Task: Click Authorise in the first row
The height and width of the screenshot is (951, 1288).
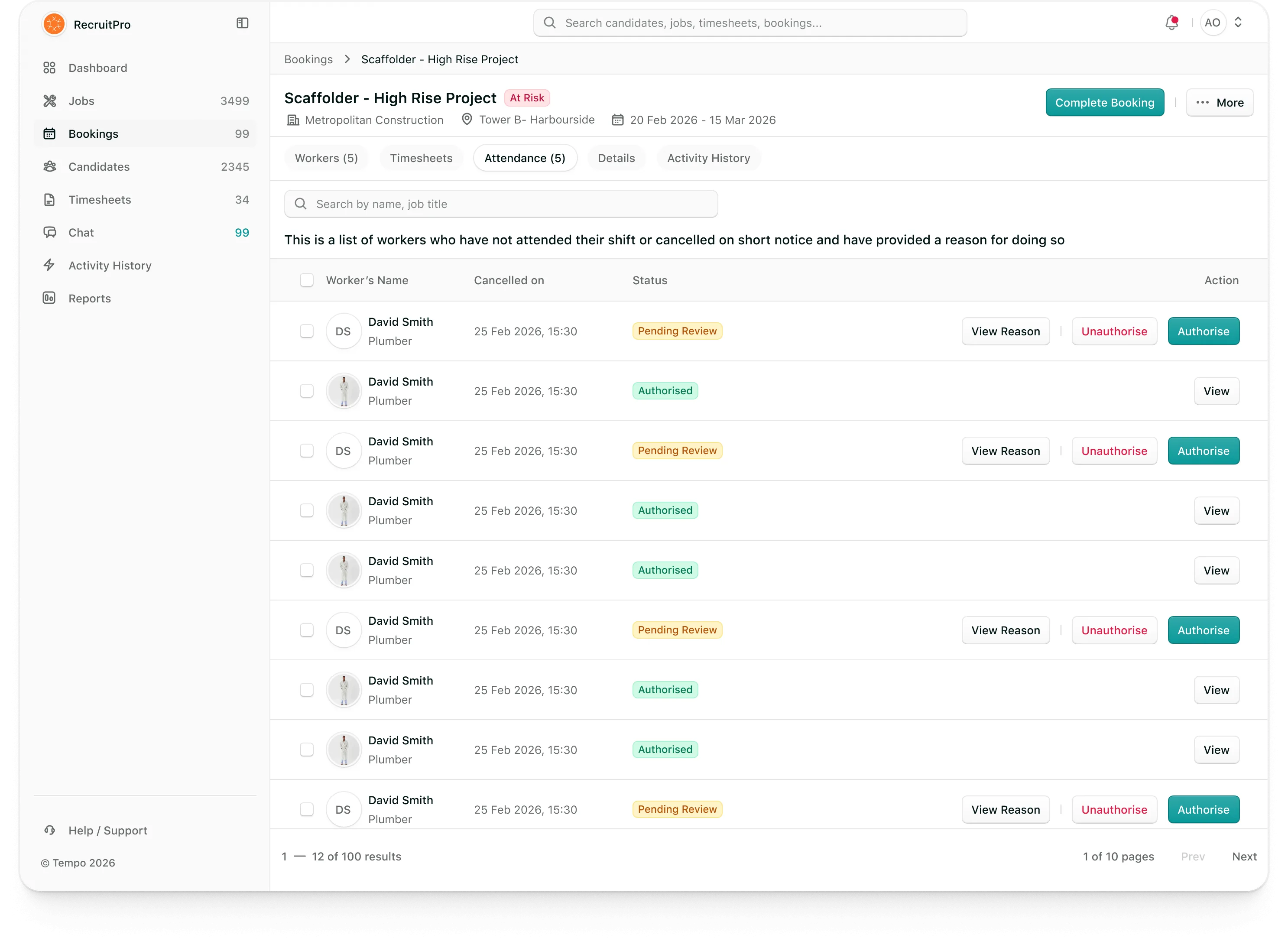Action: coord(1204,331)
